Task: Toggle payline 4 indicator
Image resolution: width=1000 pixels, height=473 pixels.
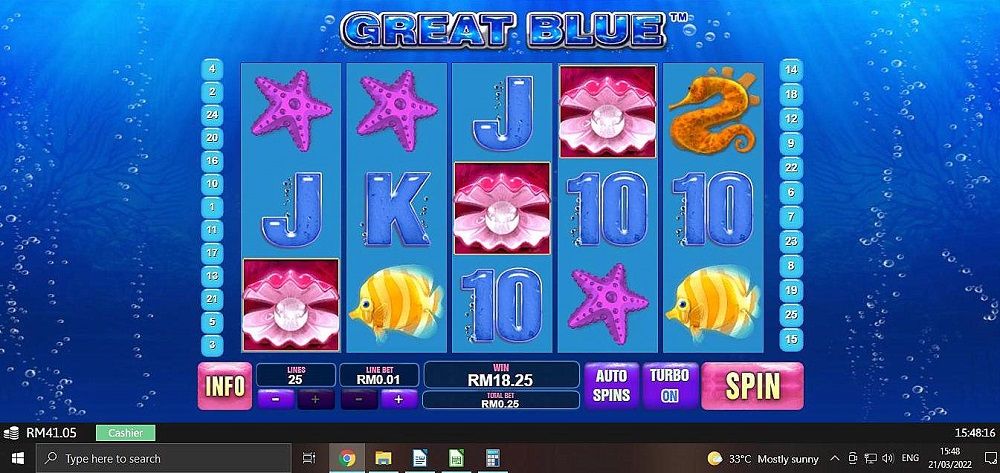Action: pyautogui.click(x=212, y=68)
